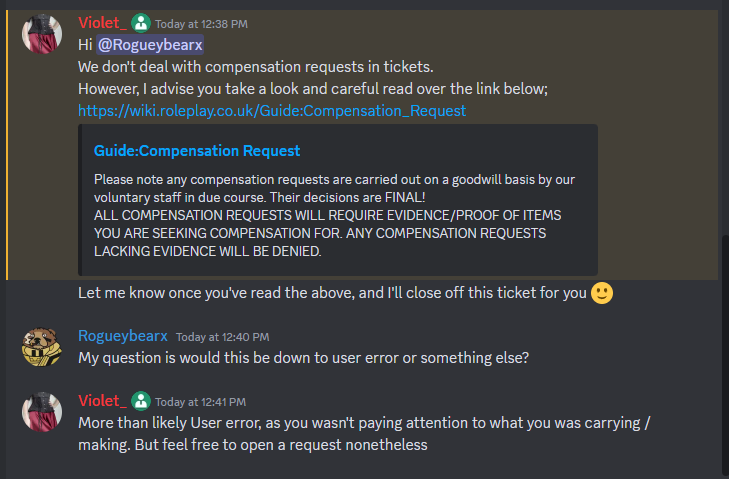This screenshot has height=479, width=729.
Task: Click the Rogueybearx username above the 12:40 PM message
Action: (x=122, y=336)
